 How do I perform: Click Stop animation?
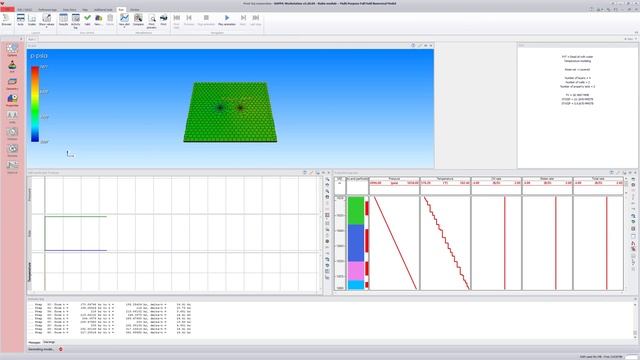(x=206, y=20)
